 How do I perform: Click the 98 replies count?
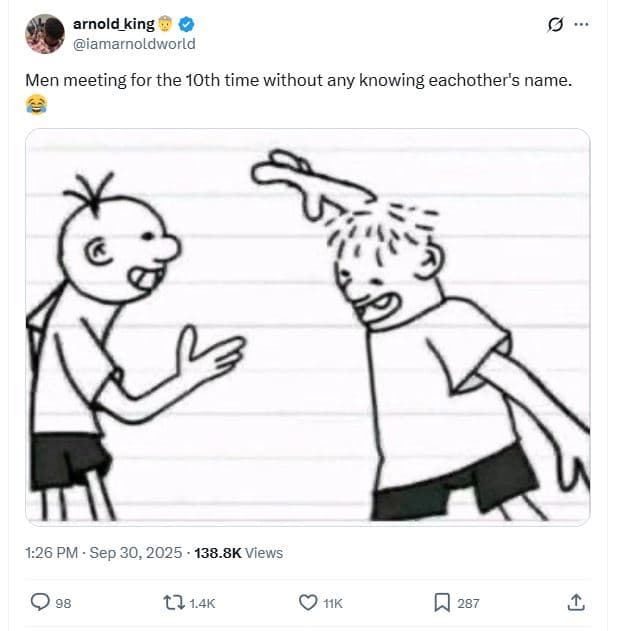pyautogui.click(x=62, y=603)
